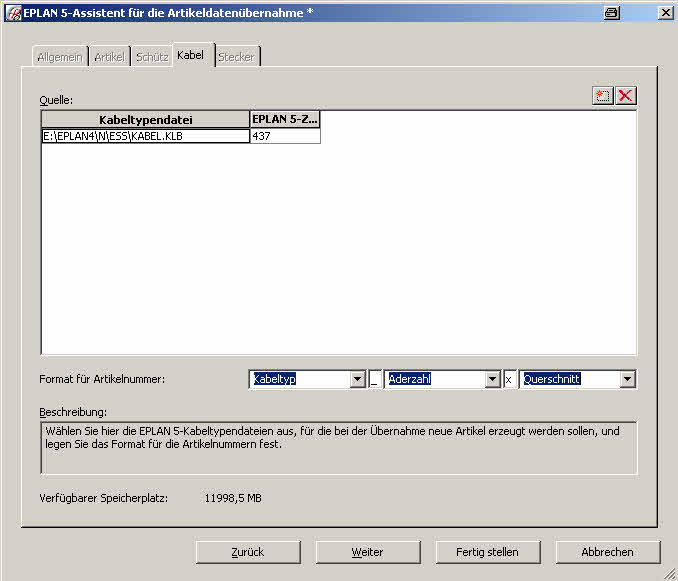The image size is (678, 581).
Task: Click the Verfügbarer Speicherplatz label
Action: [x=104, y=498]
